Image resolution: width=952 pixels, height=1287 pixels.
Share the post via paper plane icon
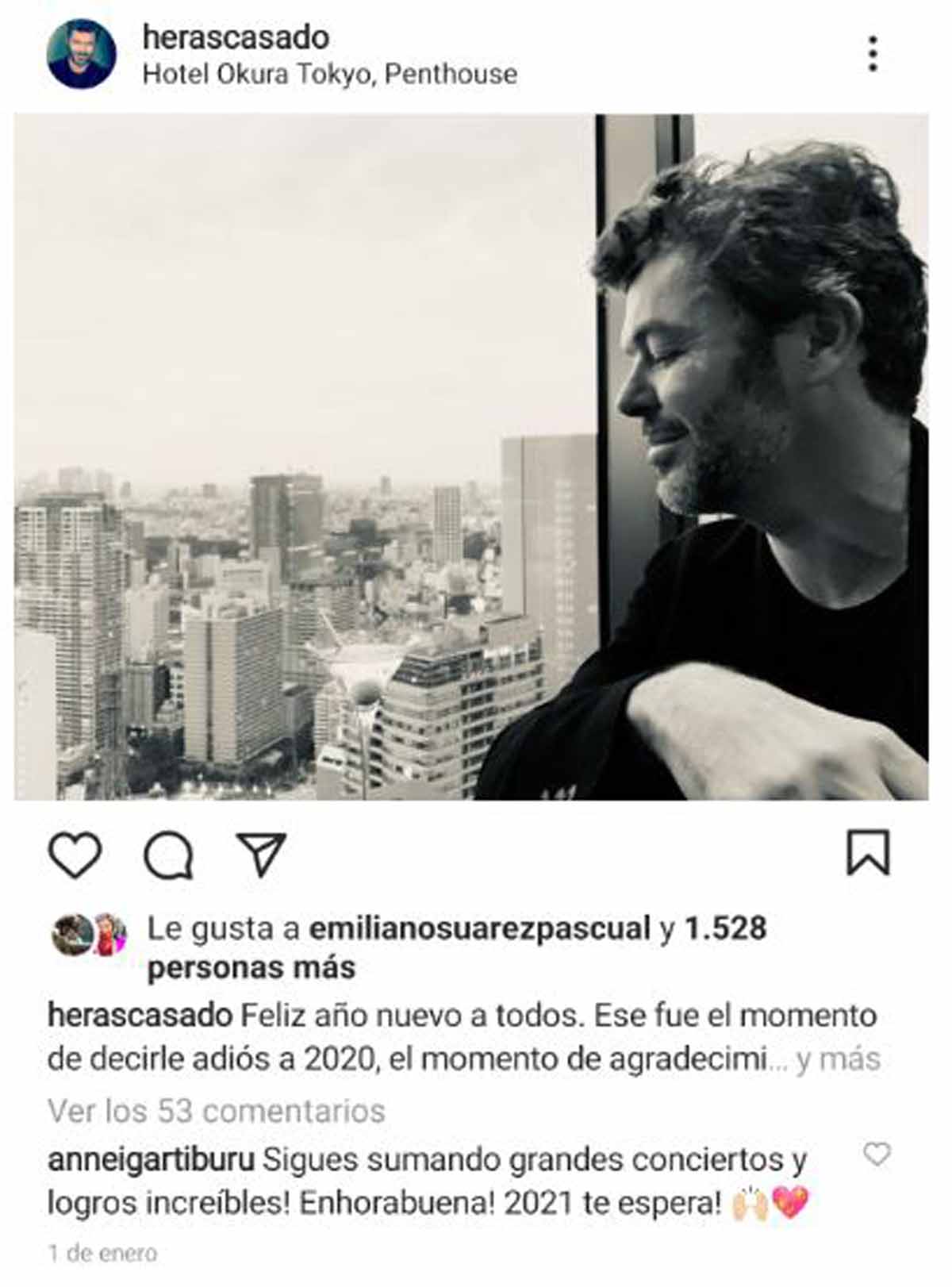pyautogui.click(x=261, y=855)
